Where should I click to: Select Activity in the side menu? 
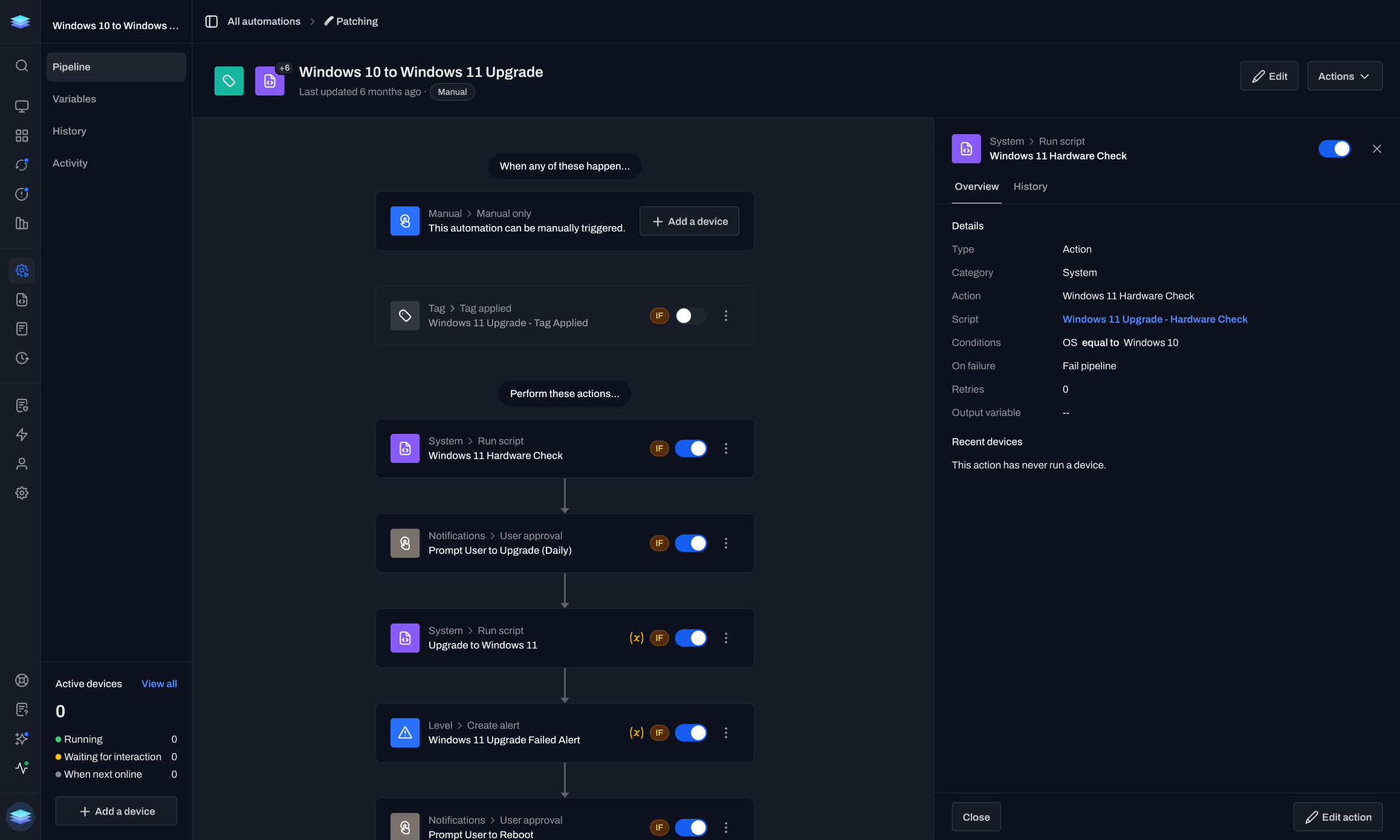point(116,163)
